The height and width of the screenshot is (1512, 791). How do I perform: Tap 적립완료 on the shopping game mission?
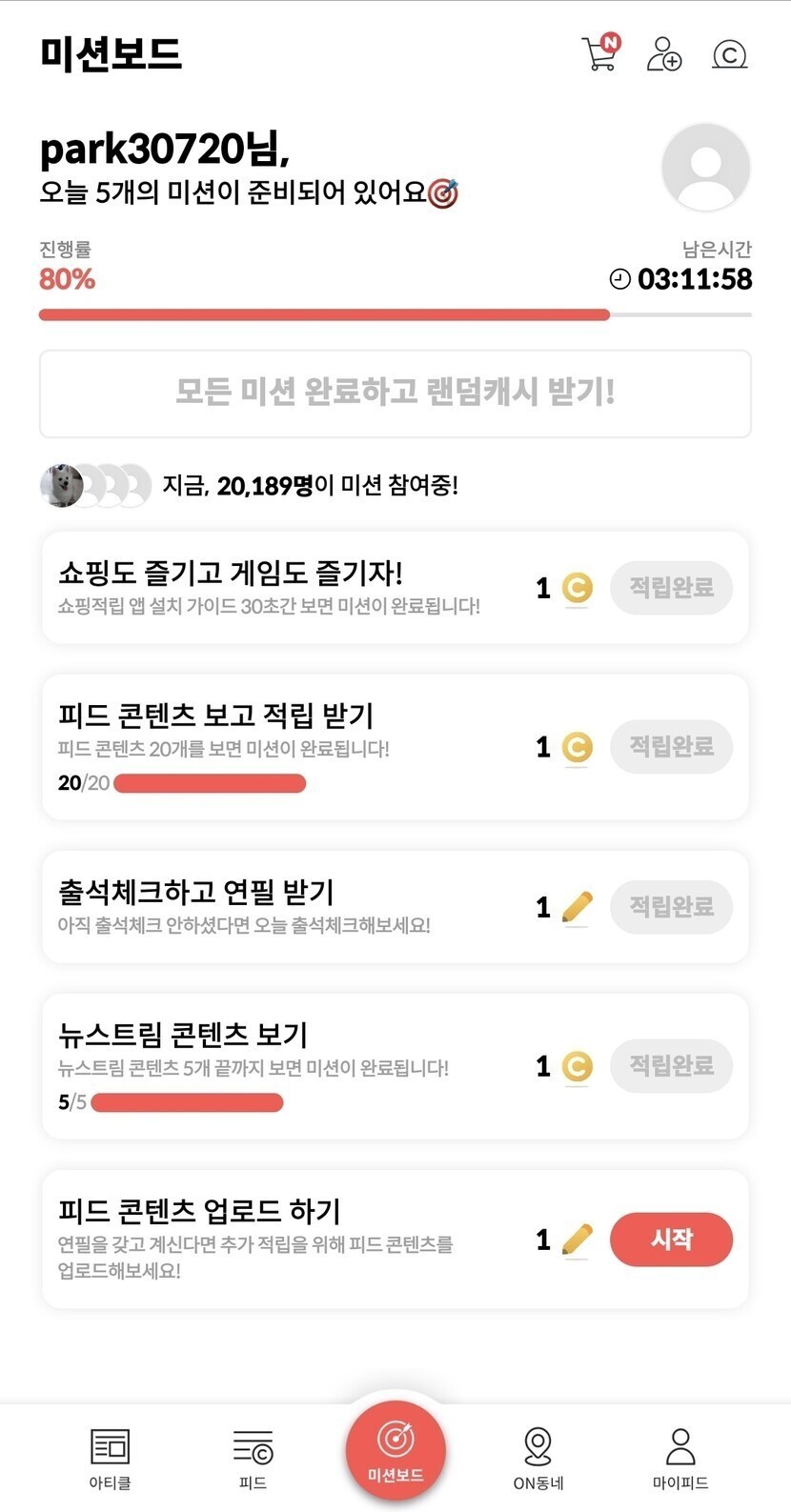pyautogui.click(x=671, y=587)
